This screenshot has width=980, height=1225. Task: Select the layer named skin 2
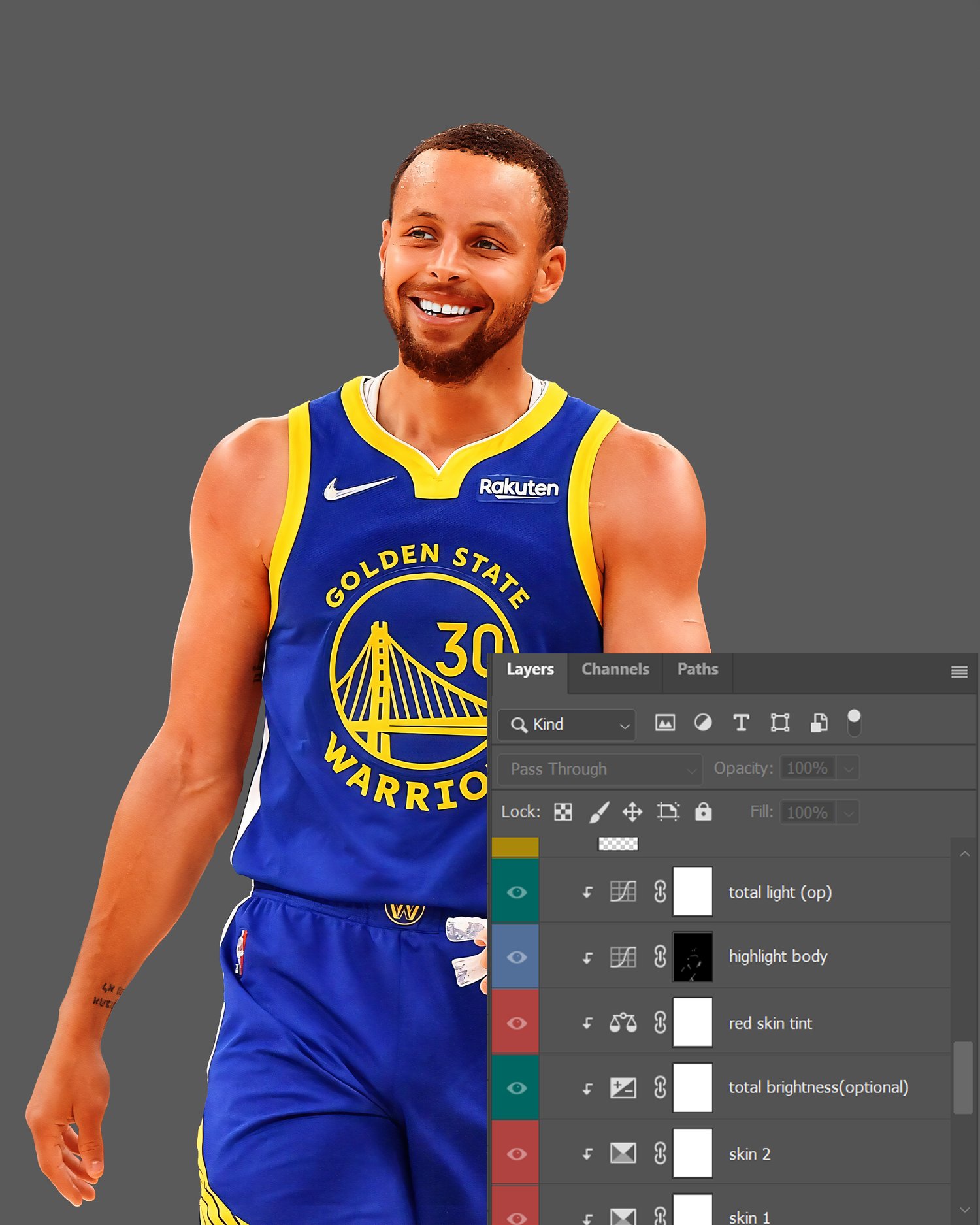click(x=749, y=1154)
